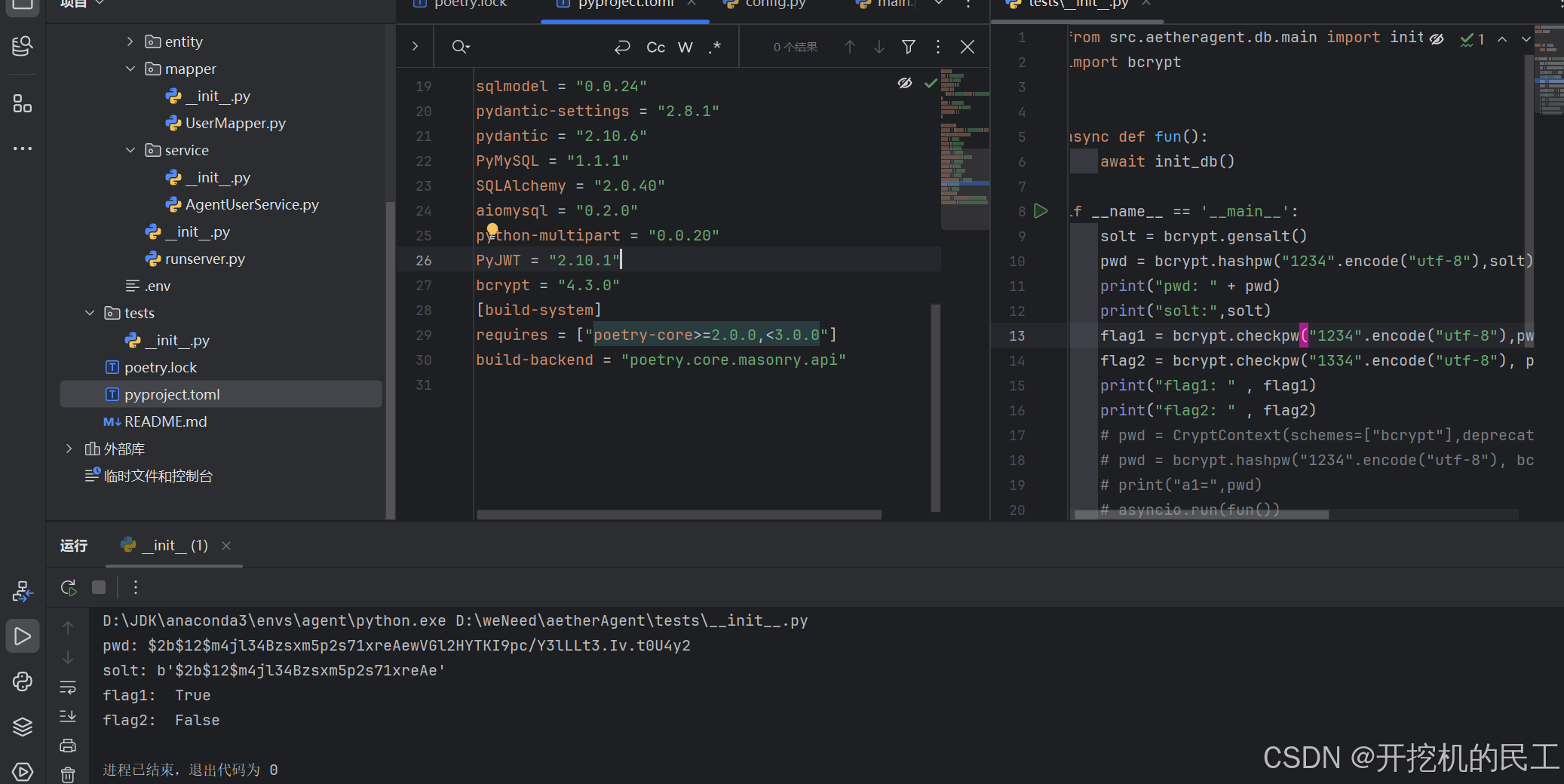The image size is (1564, 784).
Task: Close the editor search bar
Action: 968,46
